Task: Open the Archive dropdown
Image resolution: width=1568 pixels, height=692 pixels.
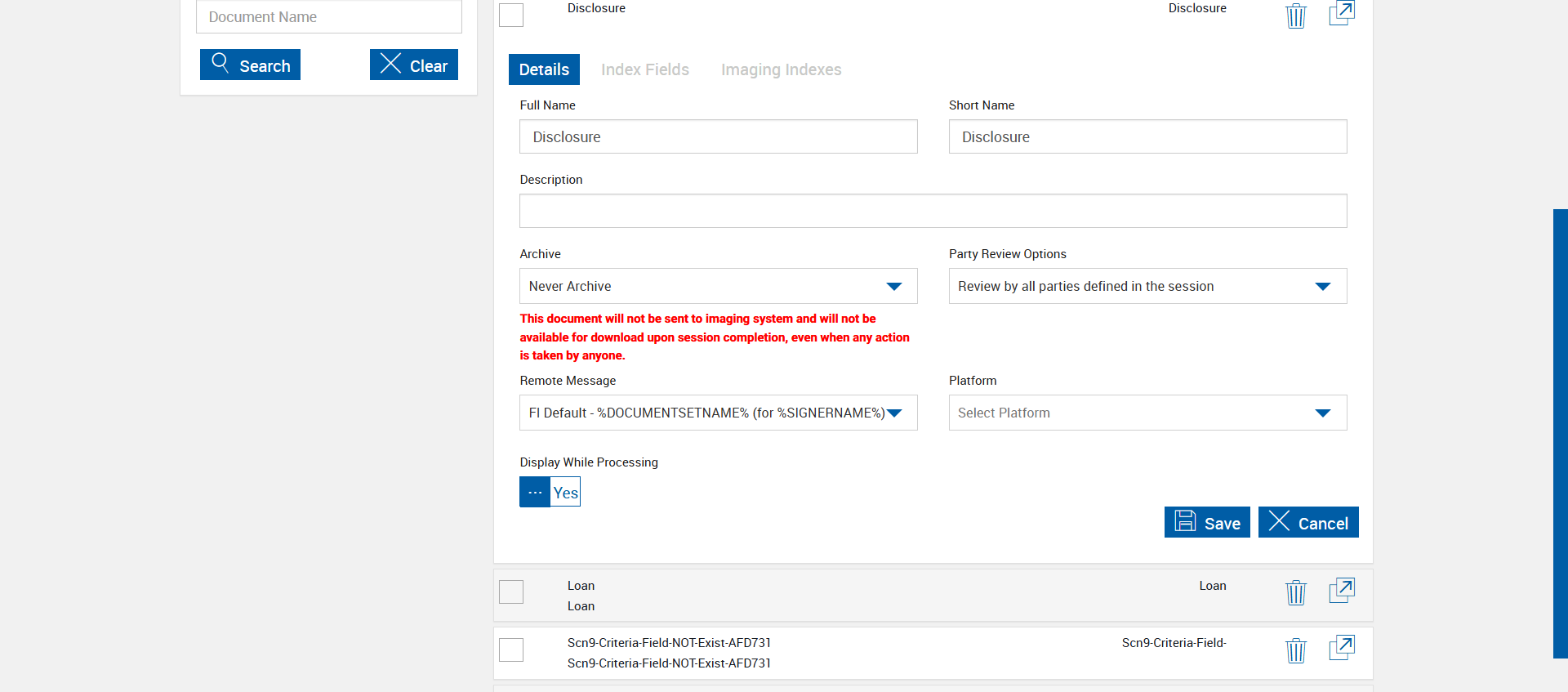Action: click(x=718, y=286)
